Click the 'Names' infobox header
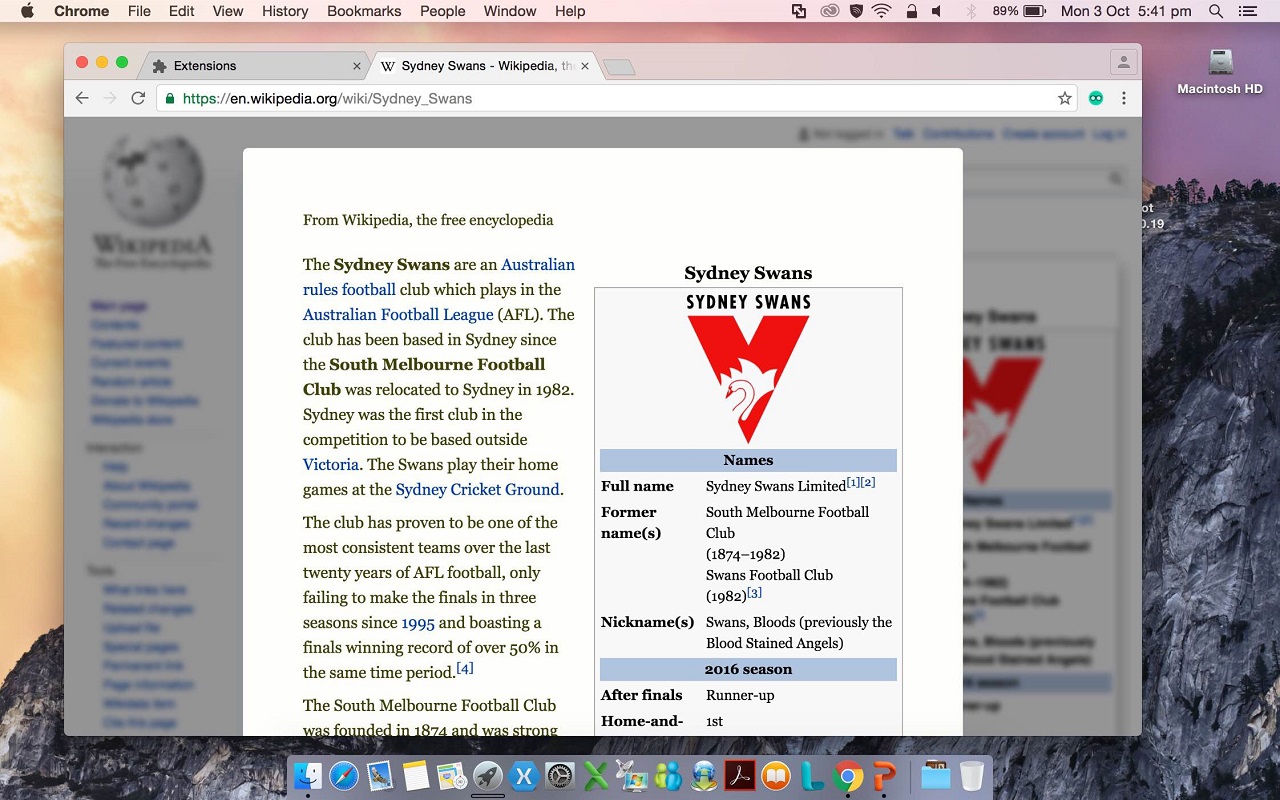The image size is (1280, 800). (748, 460)
